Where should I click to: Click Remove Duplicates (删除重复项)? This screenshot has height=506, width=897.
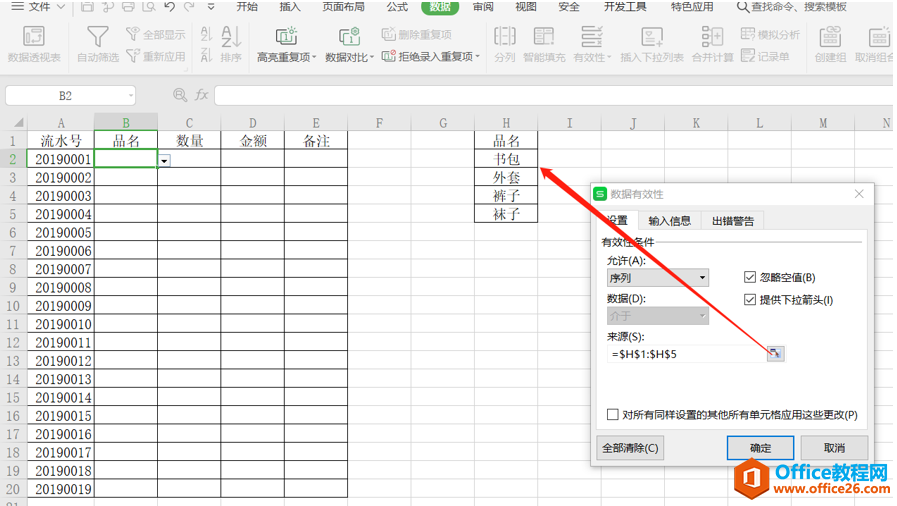(417, 34)
